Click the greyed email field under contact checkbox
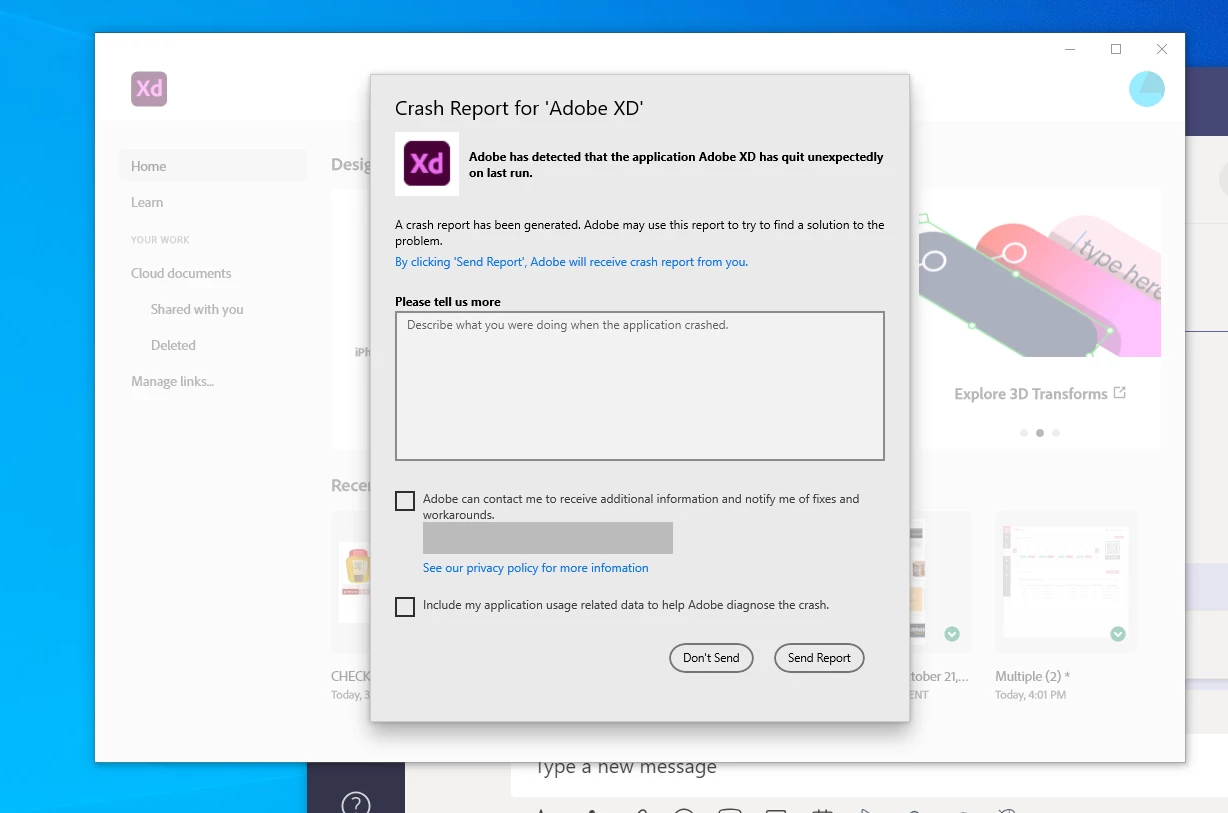The width and height of the screenshot is (1228, 813). click(x=548, y=537)
